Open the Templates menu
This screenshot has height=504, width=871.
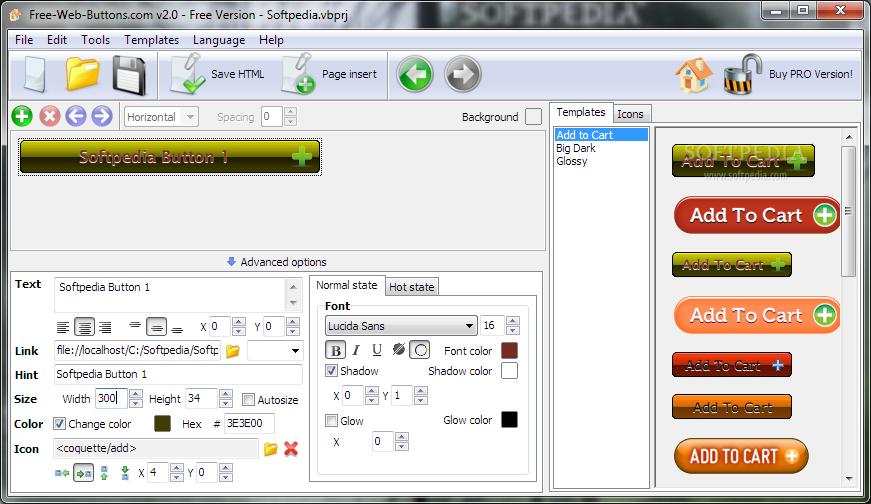tap(151, 40)
